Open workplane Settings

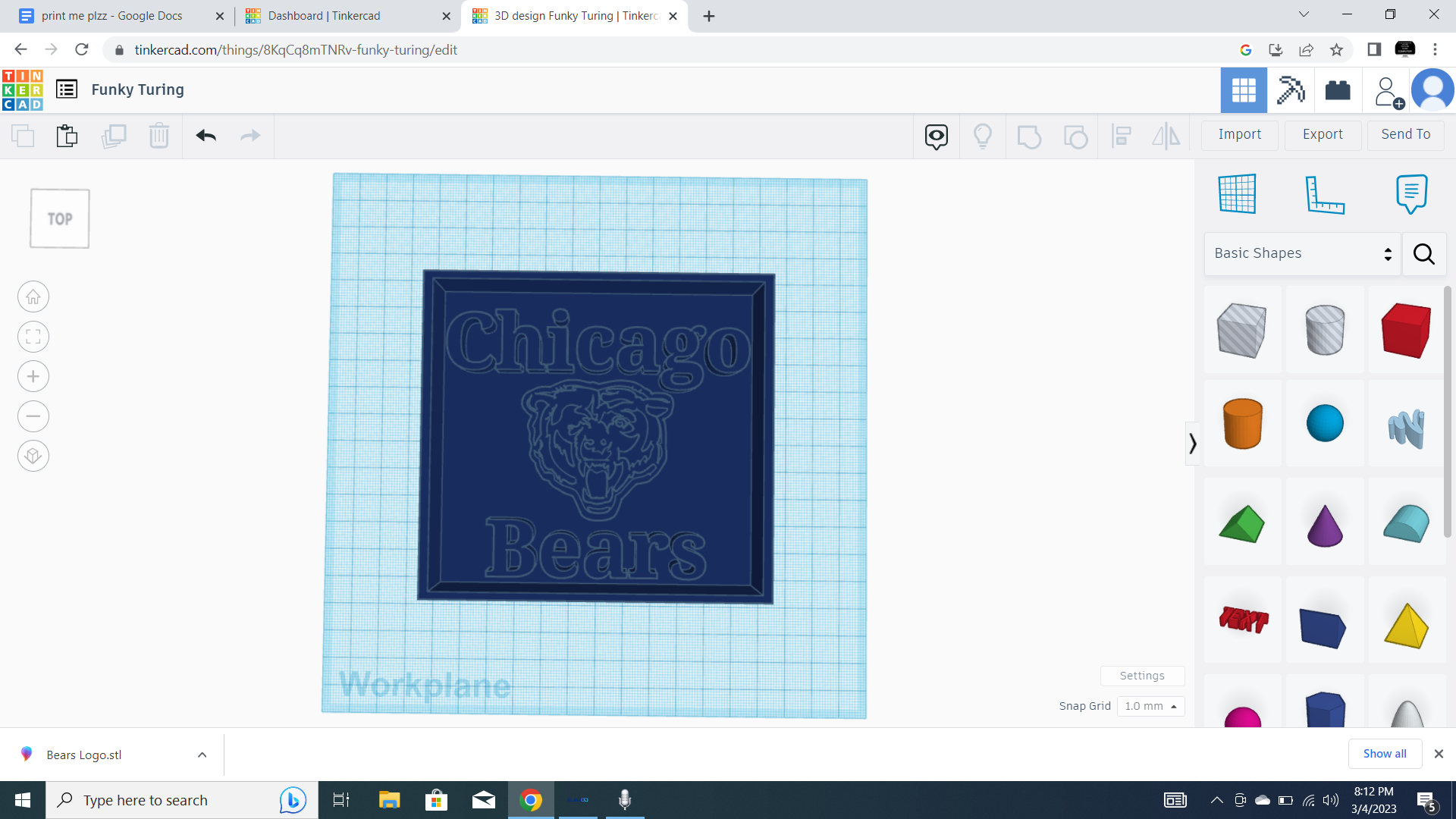[1142, 676]
